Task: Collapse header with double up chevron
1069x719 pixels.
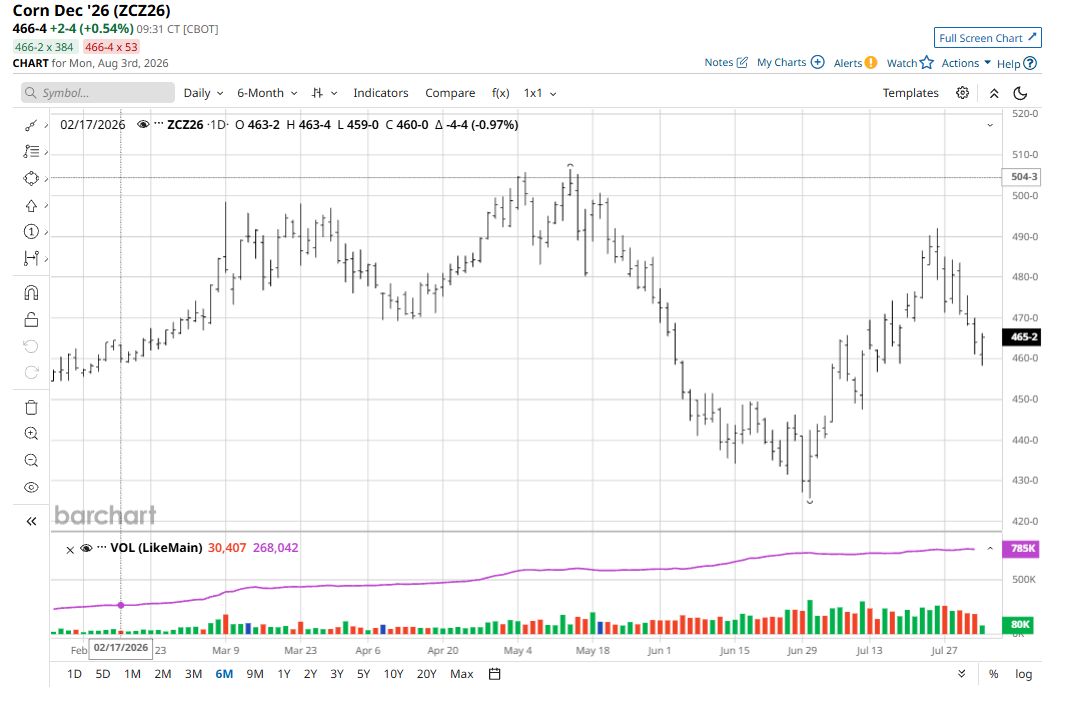Action: [x=994, y=93]
